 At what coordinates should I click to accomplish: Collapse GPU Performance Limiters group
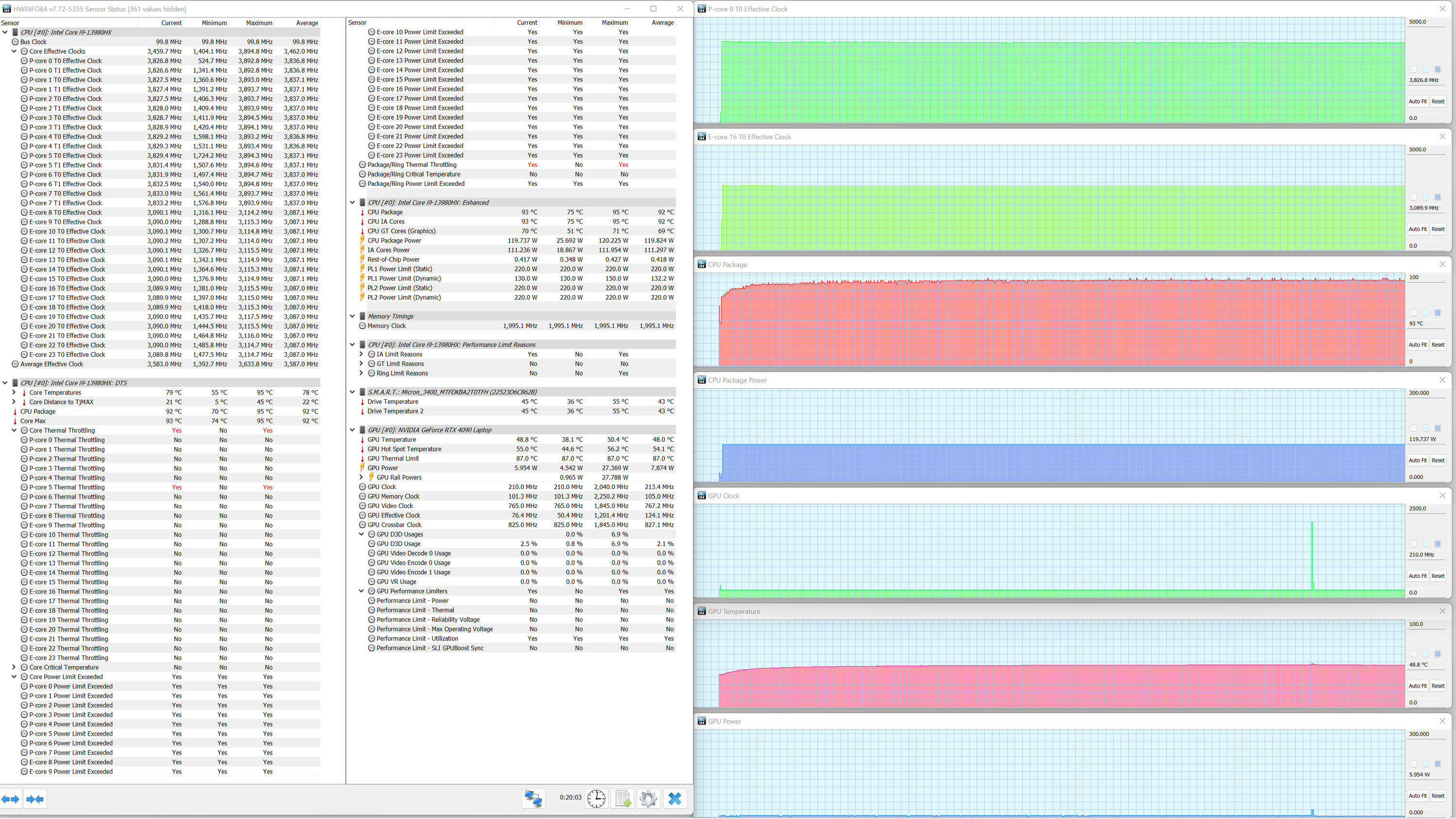[361, 591]
